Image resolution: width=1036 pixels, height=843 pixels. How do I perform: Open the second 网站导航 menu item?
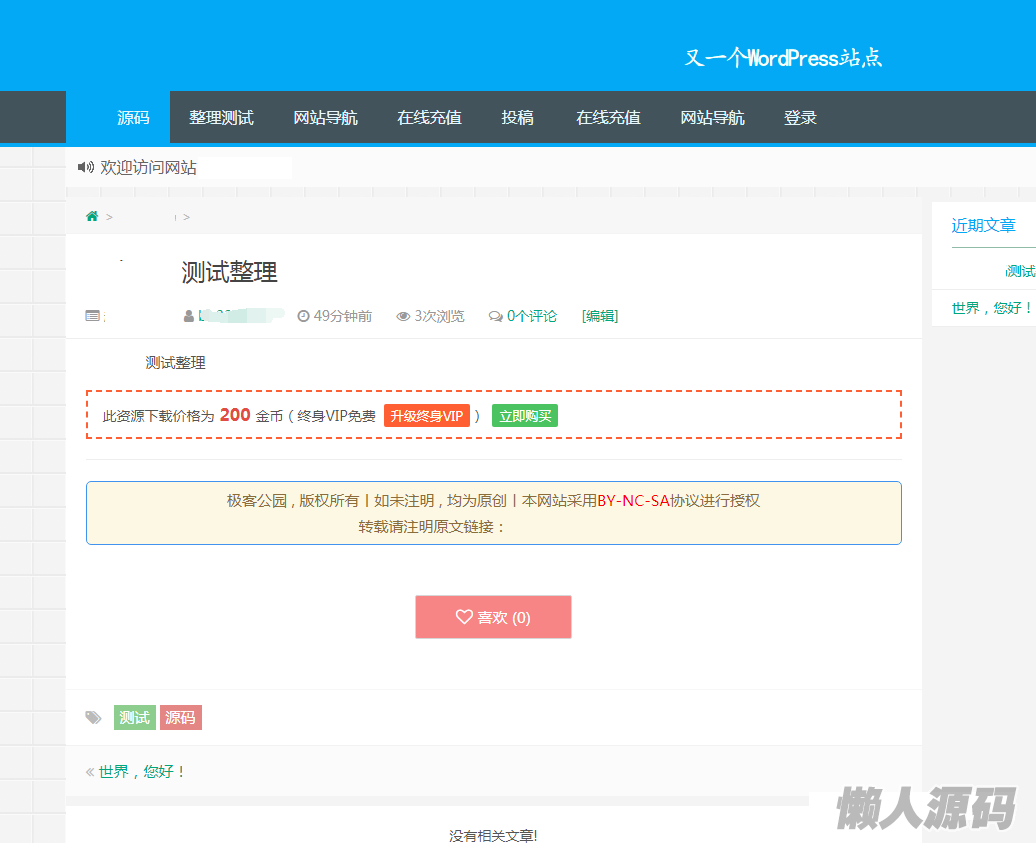pos(712,118)
